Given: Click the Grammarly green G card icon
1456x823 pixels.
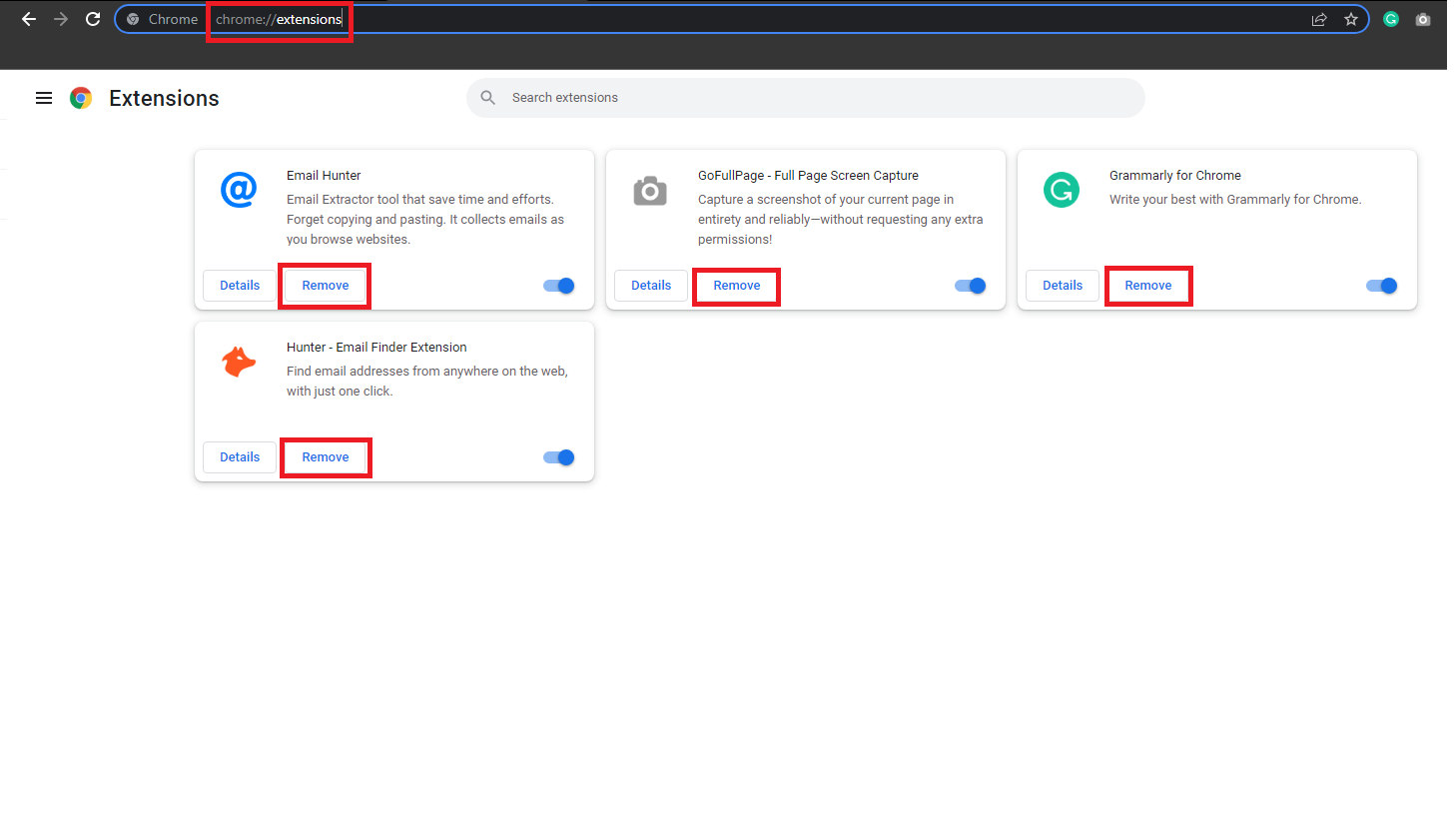Looking at the screenshot, I should [1062, 190].
